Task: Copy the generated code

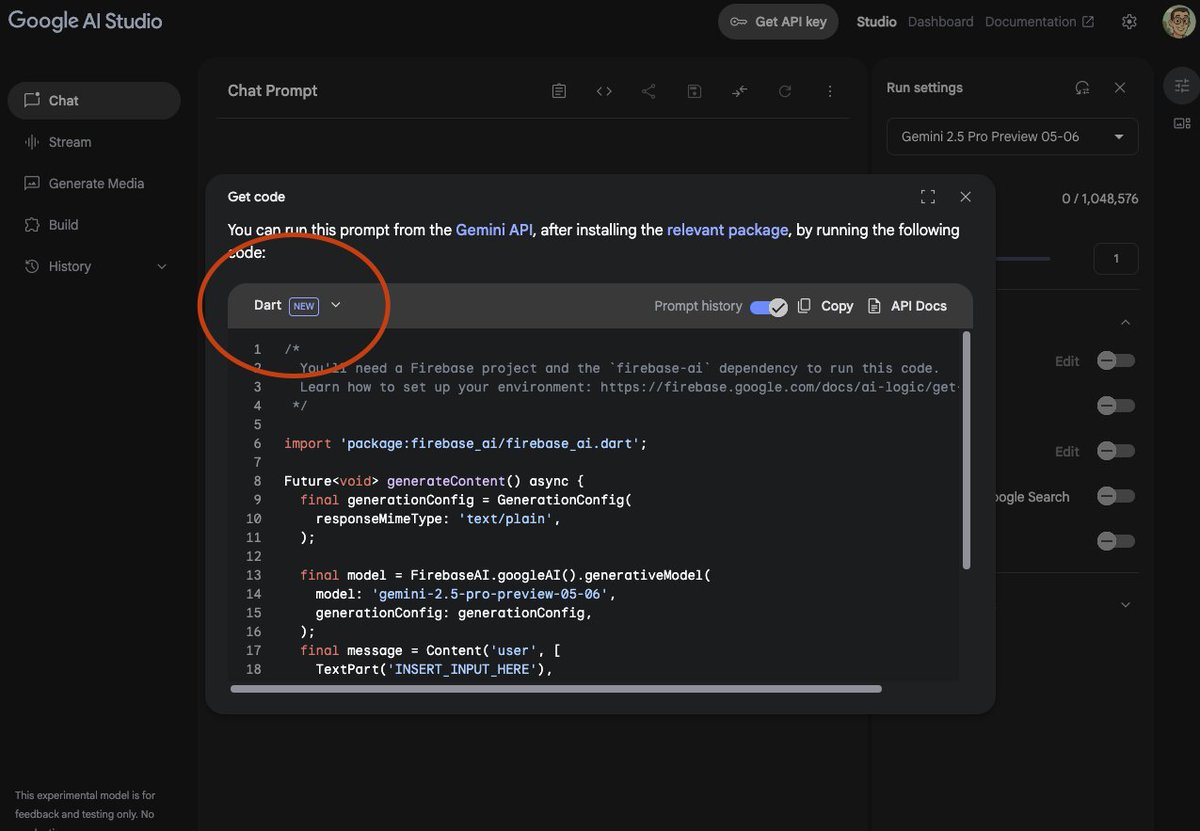Action: 826,306
